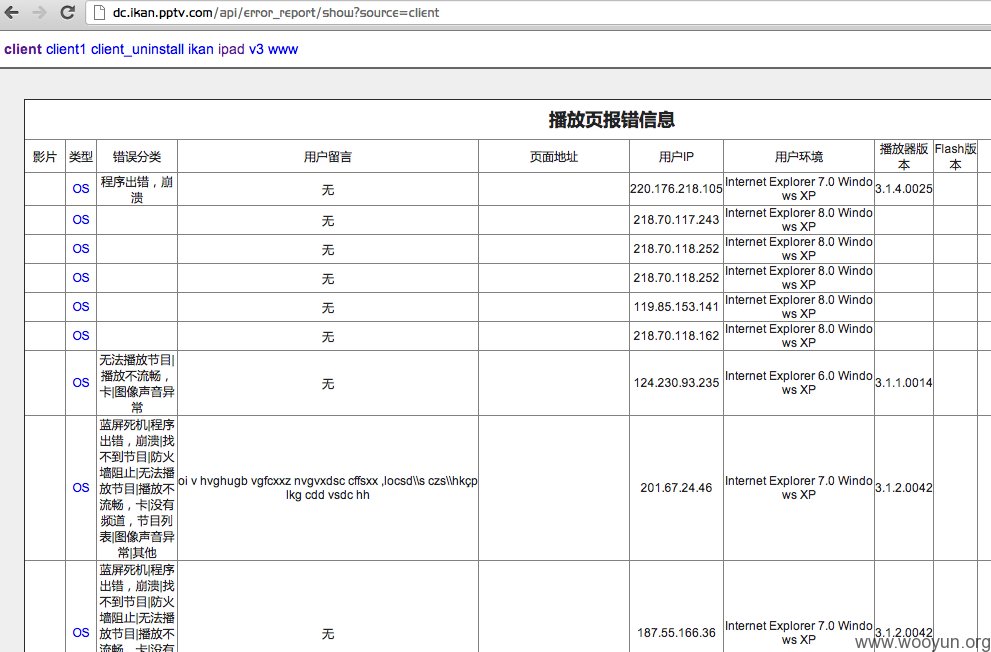
Task: Click the 用户留言 column header
Action: 327,157
